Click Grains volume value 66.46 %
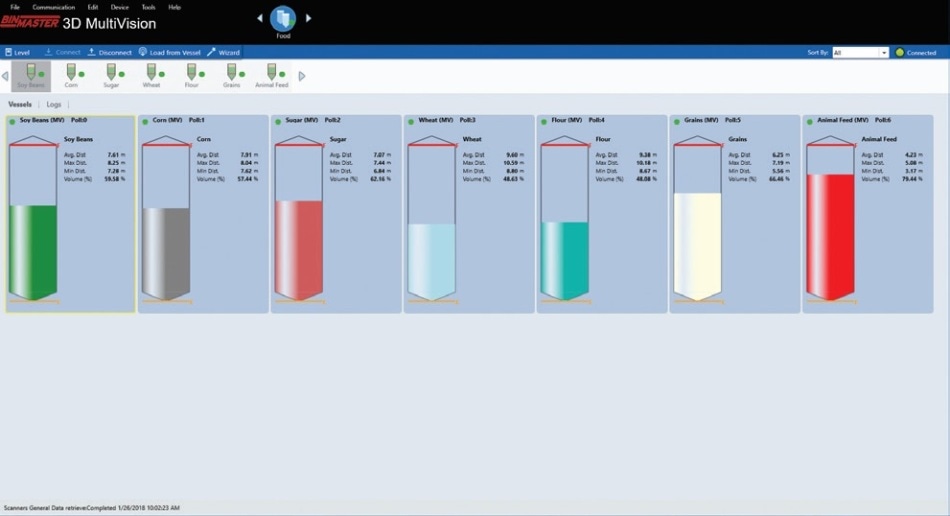This screenshot has width=950, height=516. click(779, 179)
